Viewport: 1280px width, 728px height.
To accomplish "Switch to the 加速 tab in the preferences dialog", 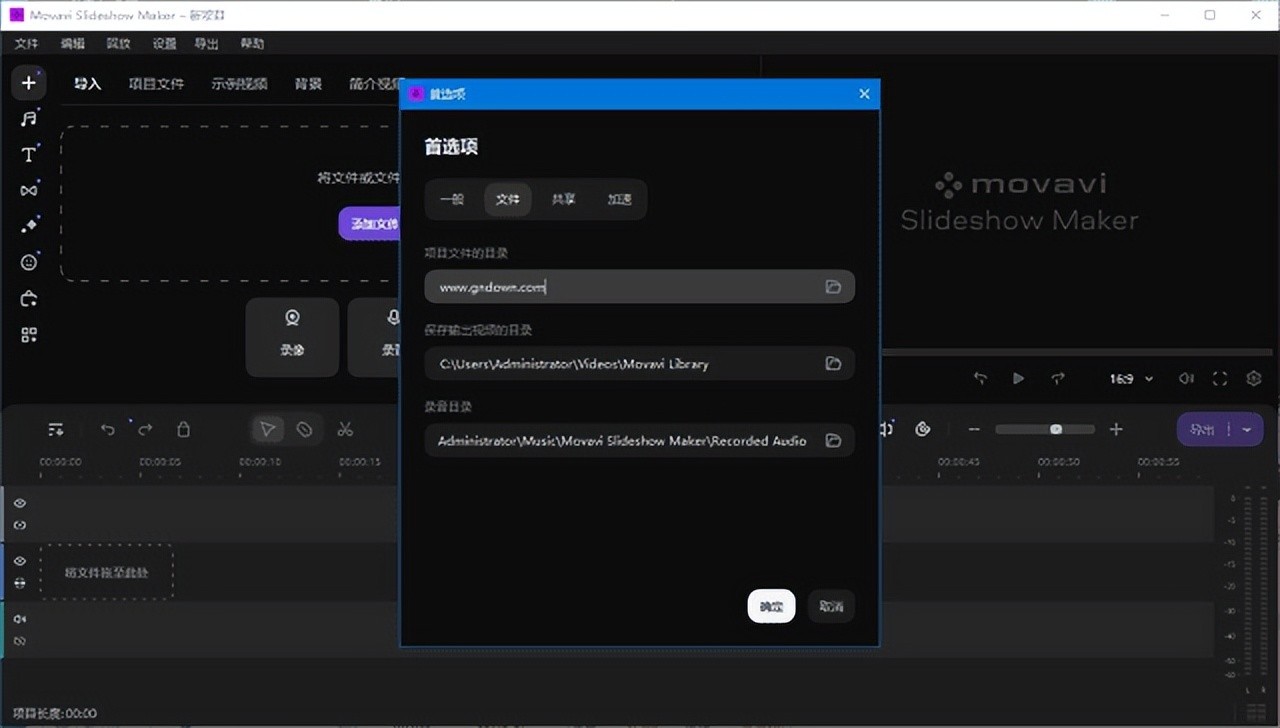I will coord(620,199).
